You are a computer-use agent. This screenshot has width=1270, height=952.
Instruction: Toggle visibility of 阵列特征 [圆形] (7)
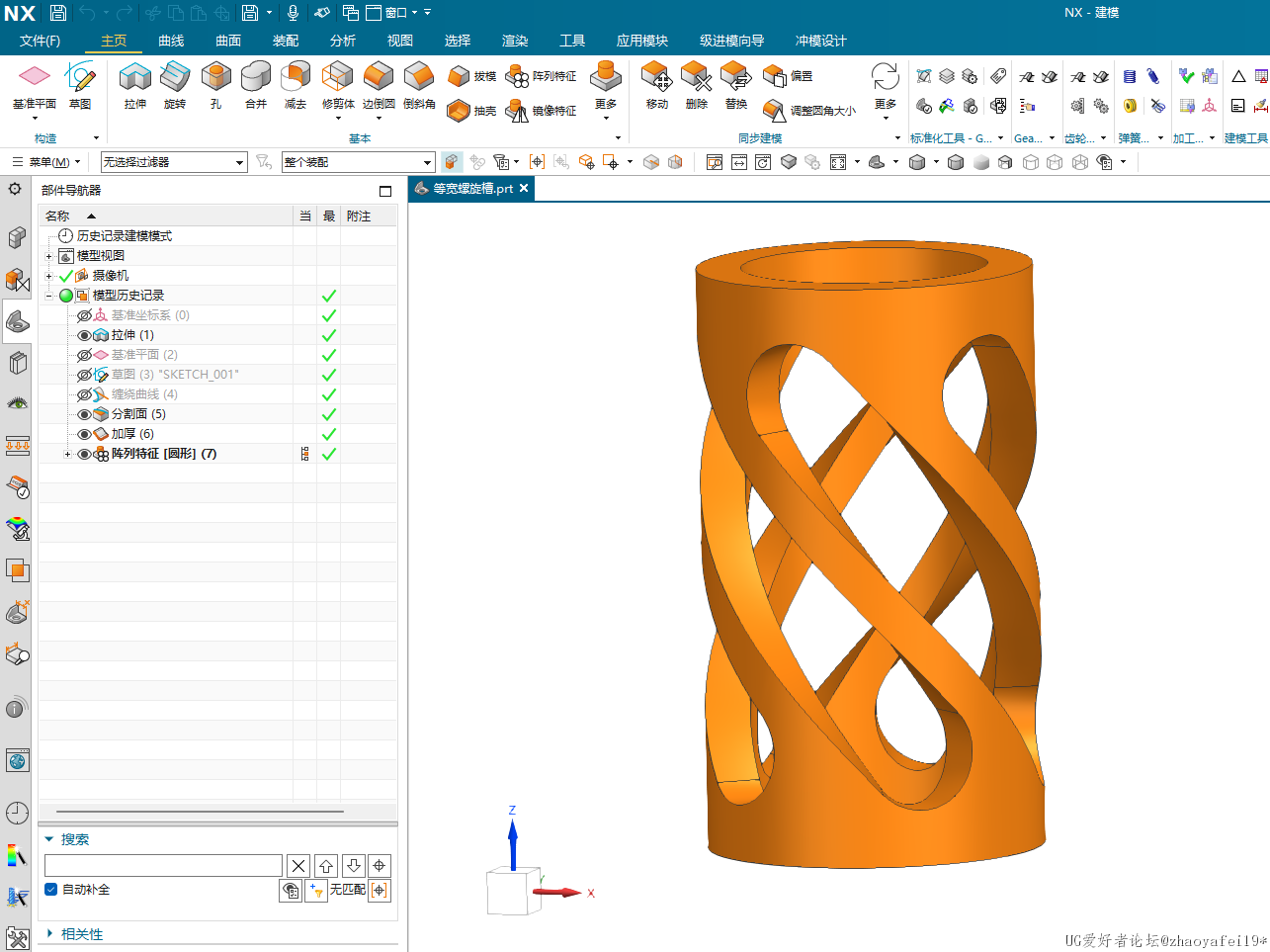tap(84, 454)
